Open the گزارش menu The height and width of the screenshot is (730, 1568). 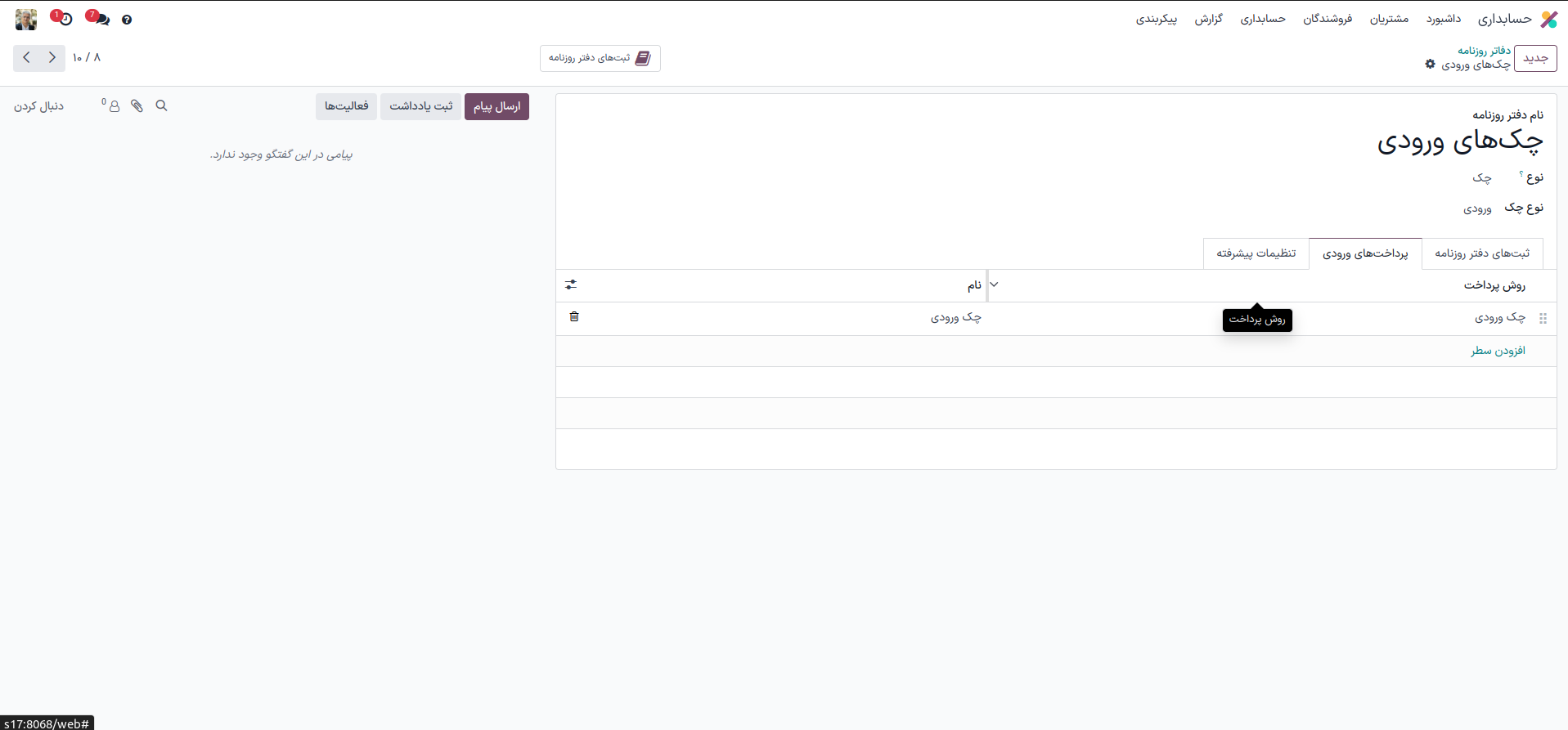(1208, 19)
